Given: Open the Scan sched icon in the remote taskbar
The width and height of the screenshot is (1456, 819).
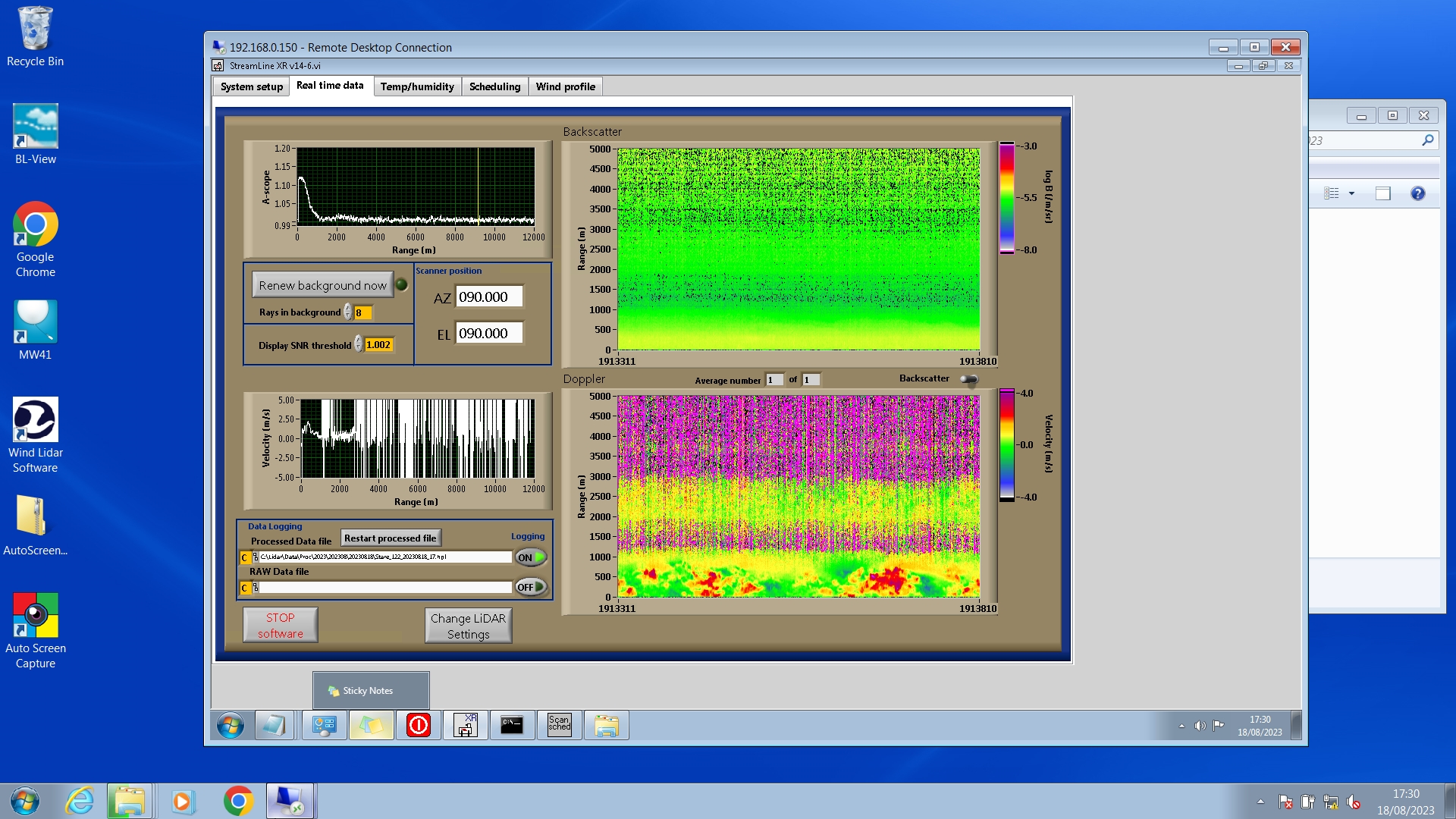Looking at the screenshot, I should coord(559,725).
